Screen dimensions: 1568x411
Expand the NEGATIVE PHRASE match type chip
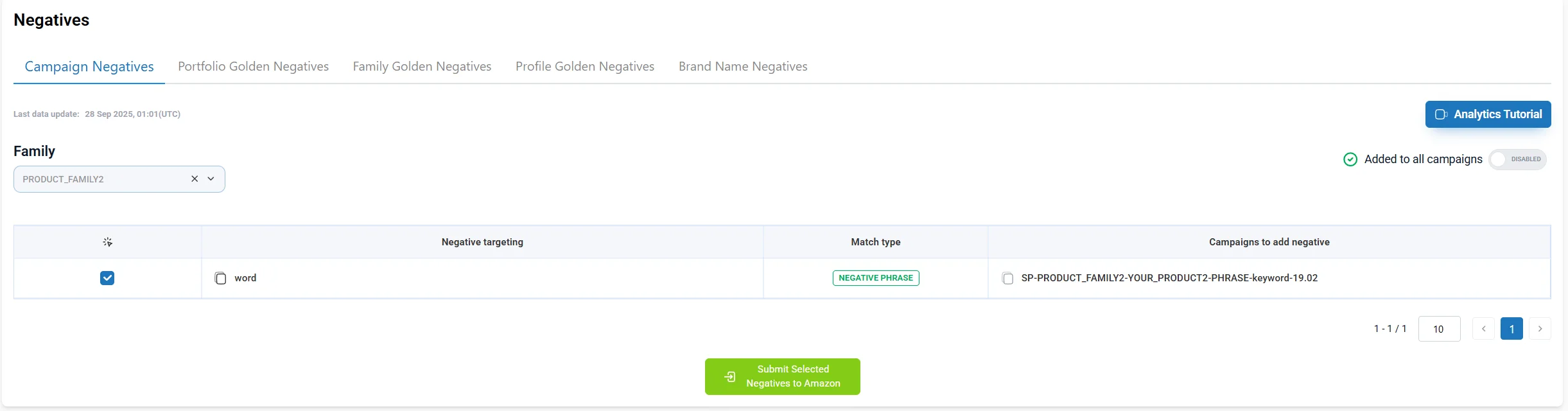[x=875, y=278]
